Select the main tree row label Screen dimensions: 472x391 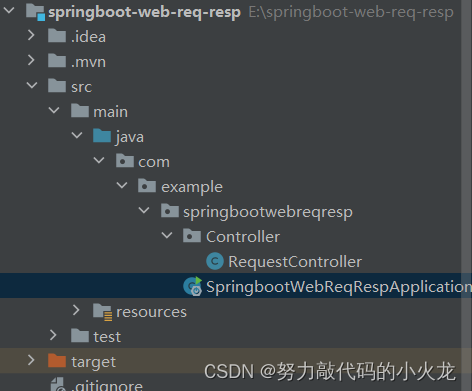tap(110, 112)
